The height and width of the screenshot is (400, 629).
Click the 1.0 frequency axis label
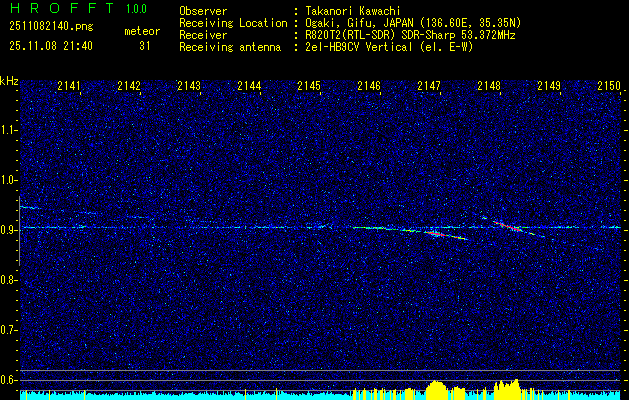click(8, 180)
